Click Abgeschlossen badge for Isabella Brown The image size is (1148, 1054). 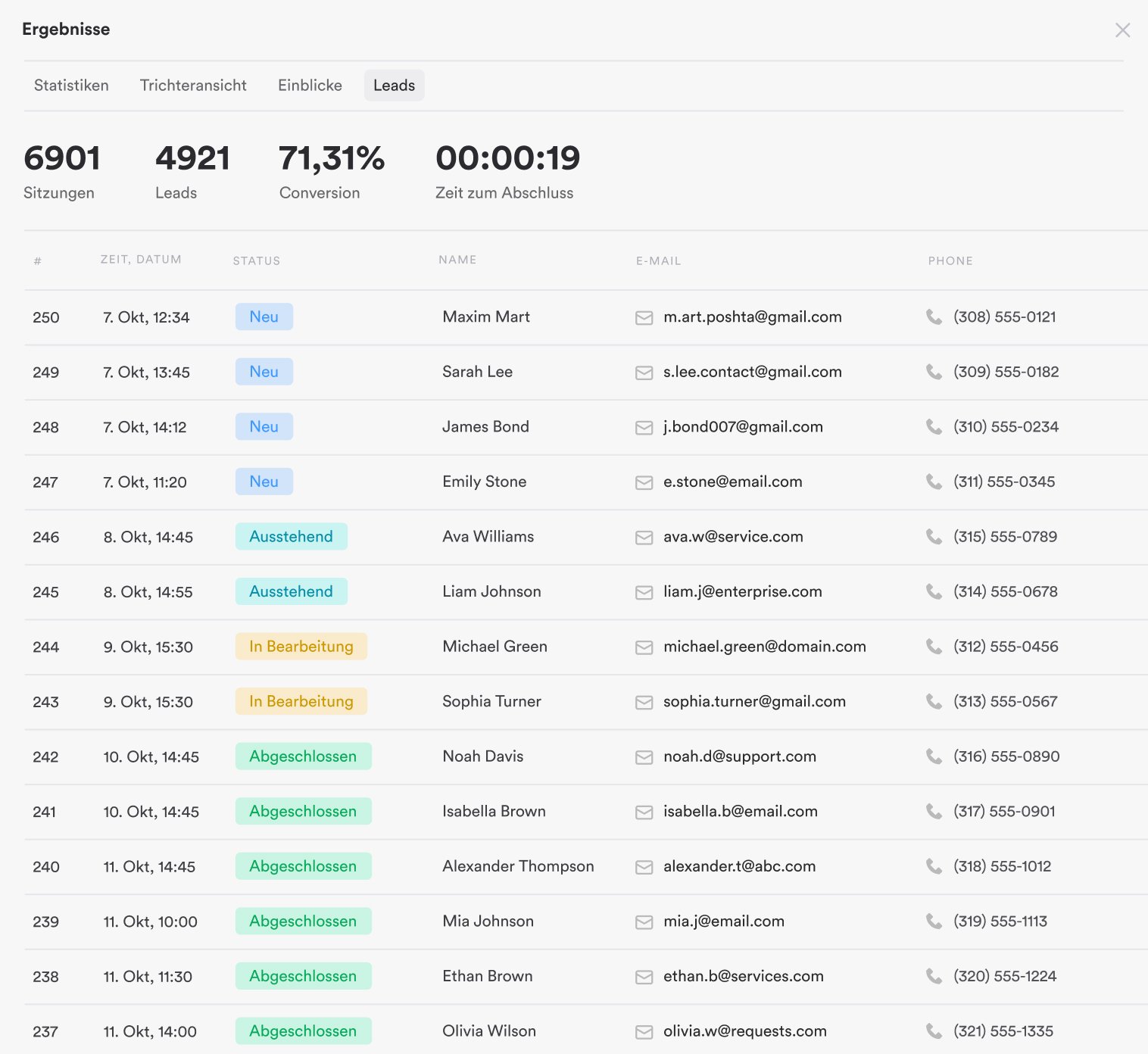point(303,811)
